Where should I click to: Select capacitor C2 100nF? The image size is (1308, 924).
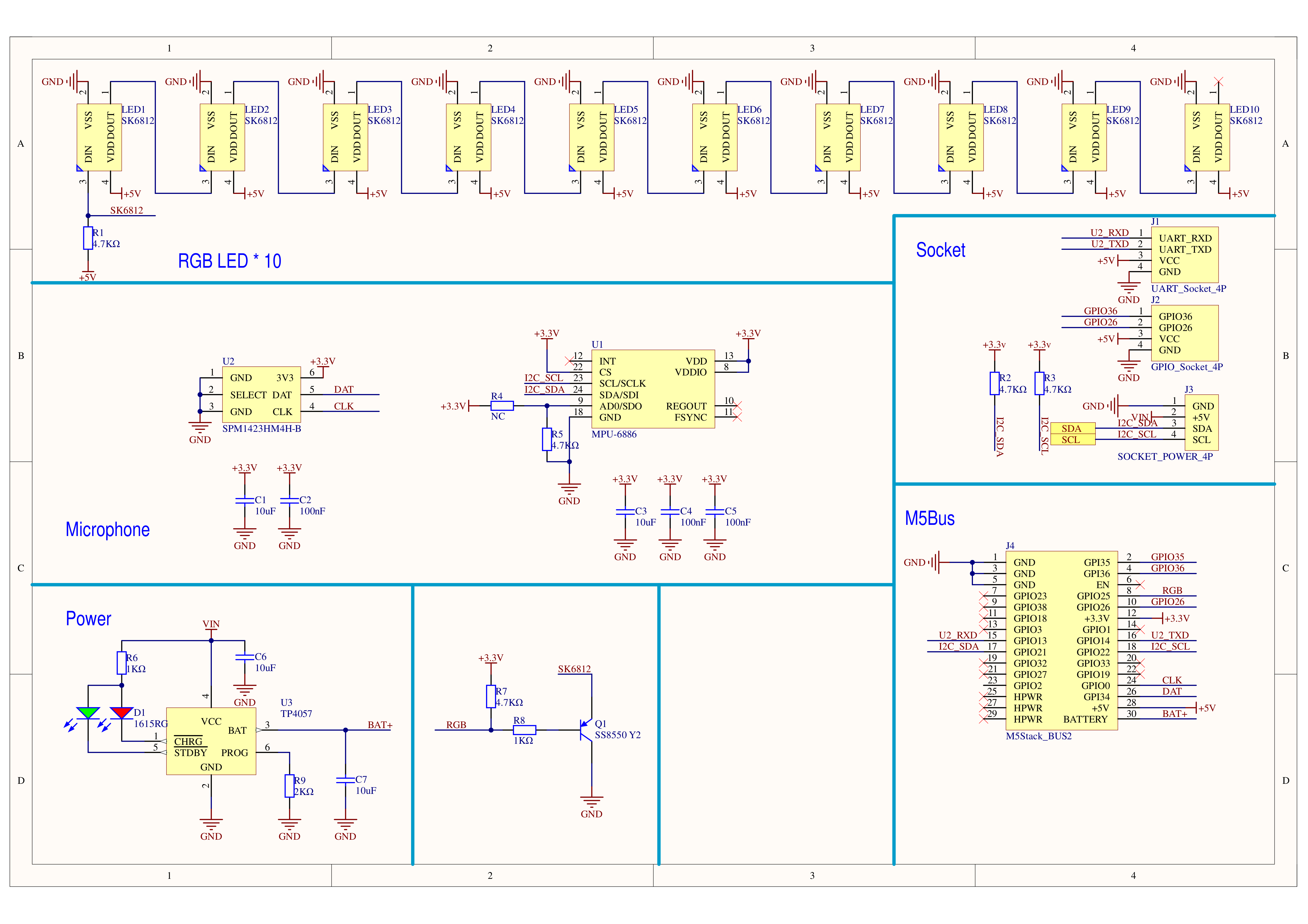tap(289, 500)
